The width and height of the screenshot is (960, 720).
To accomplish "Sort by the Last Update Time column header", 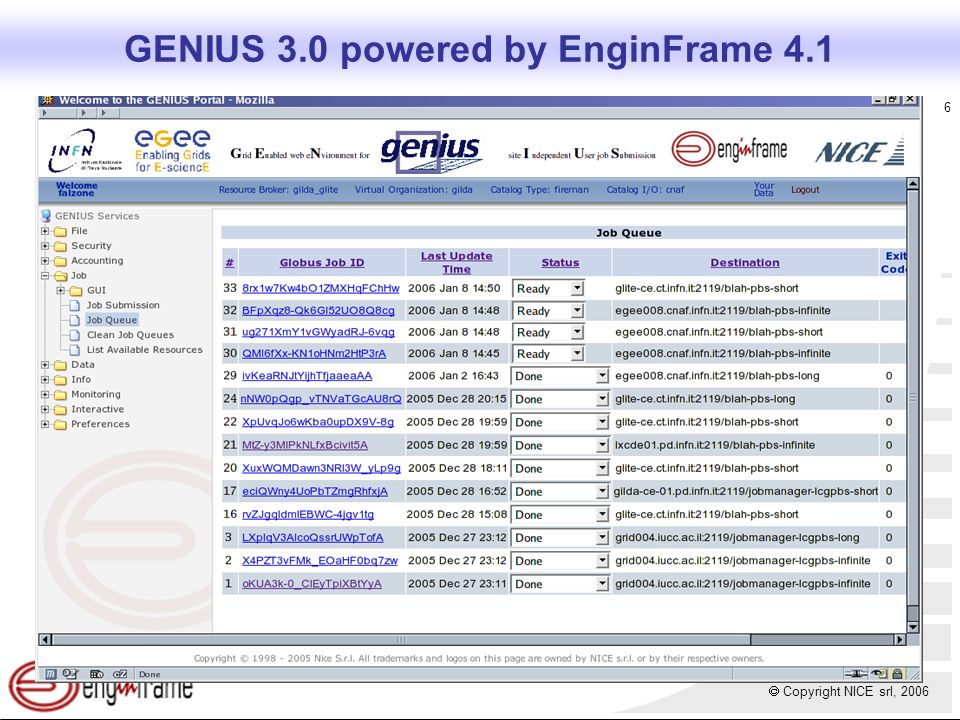I will click(457, 263).
